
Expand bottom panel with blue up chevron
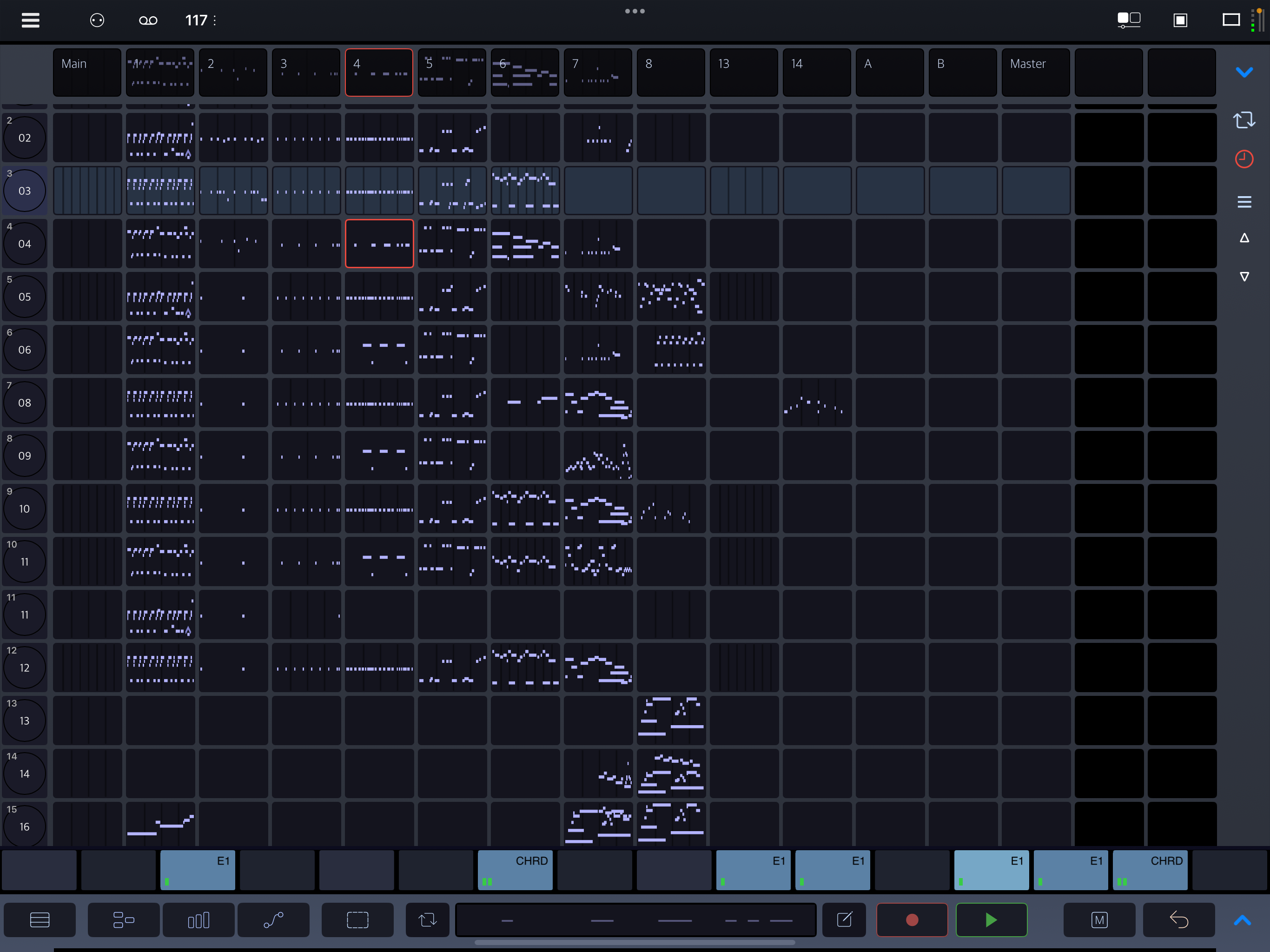(x=1242, y=920)
